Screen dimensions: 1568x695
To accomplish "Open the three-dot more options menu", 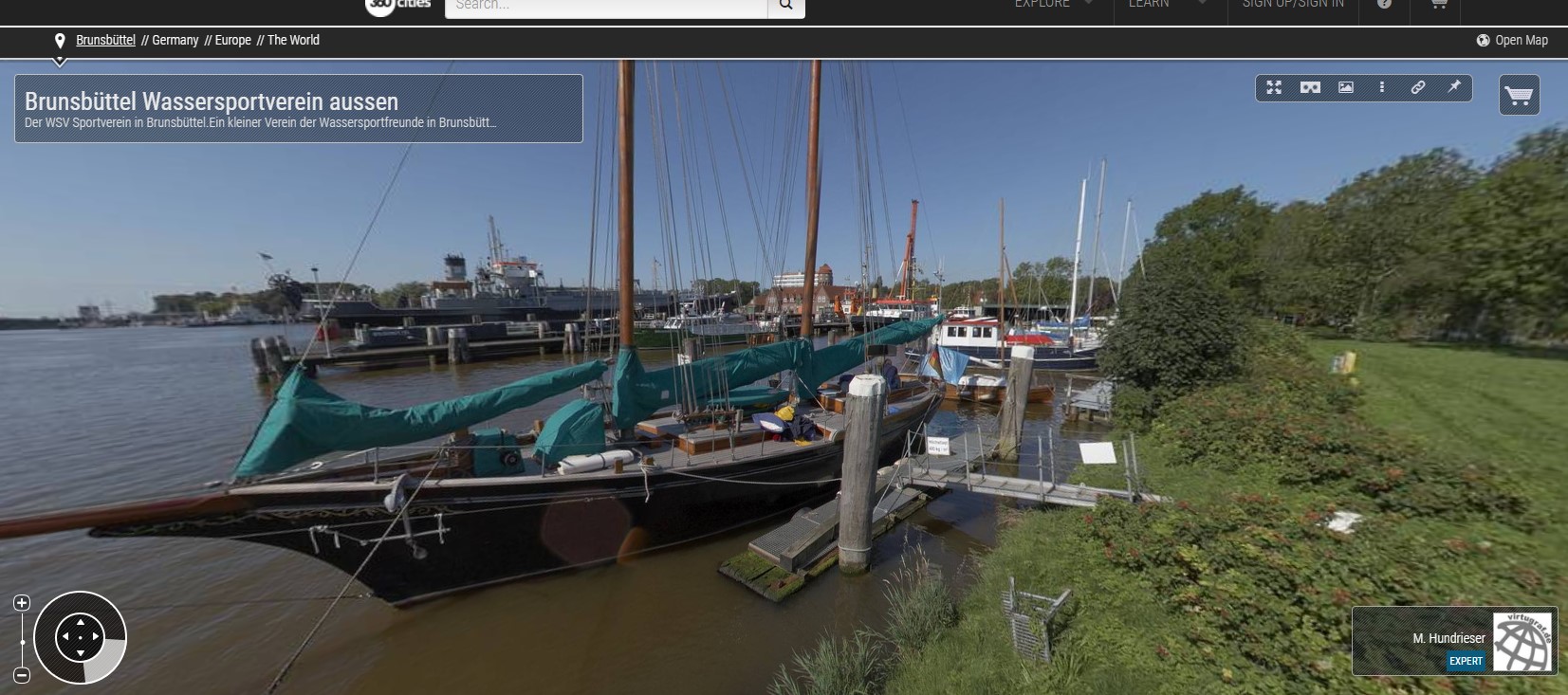I will pos(1382,87).
